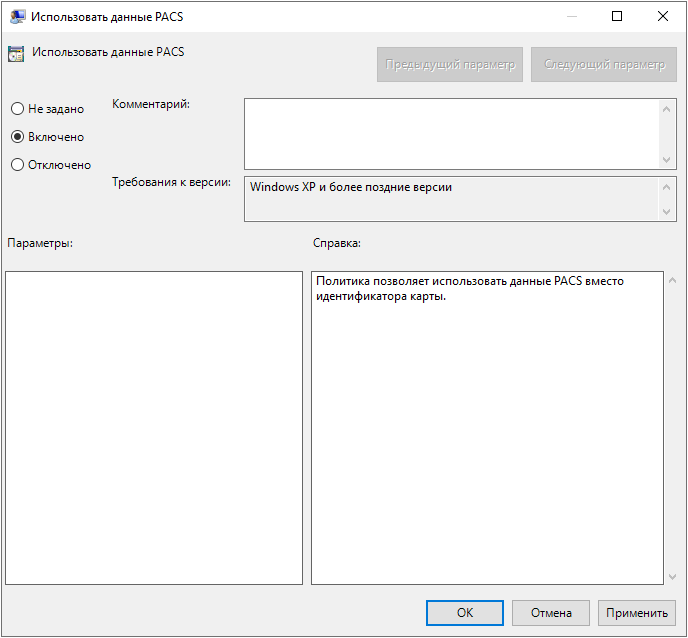The height and width of the screenshot is (638, 688).
Task: Click the policy icon beside the PACS heading
Action: click(16, 54)
